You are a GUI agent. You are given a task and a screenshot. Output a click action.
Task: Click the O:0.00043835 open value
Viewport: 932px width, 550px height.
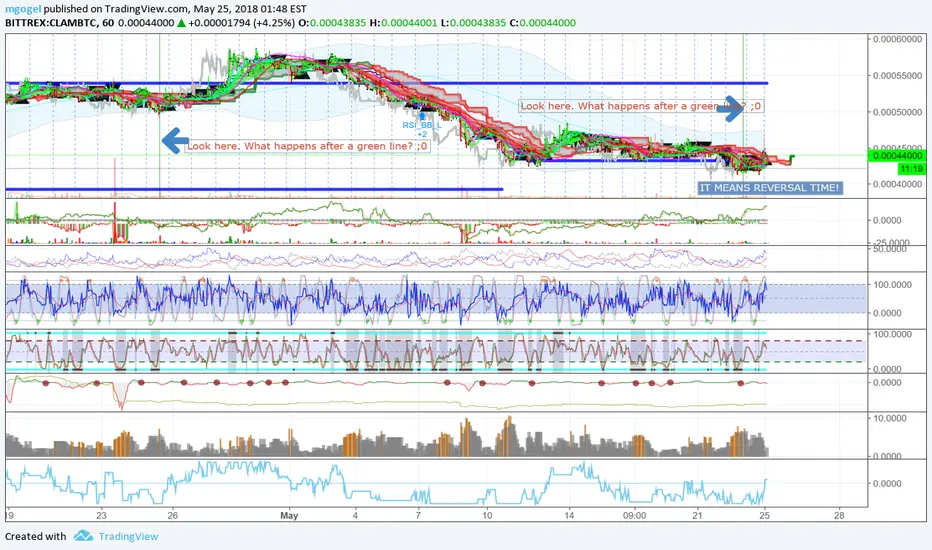point(331,23)
